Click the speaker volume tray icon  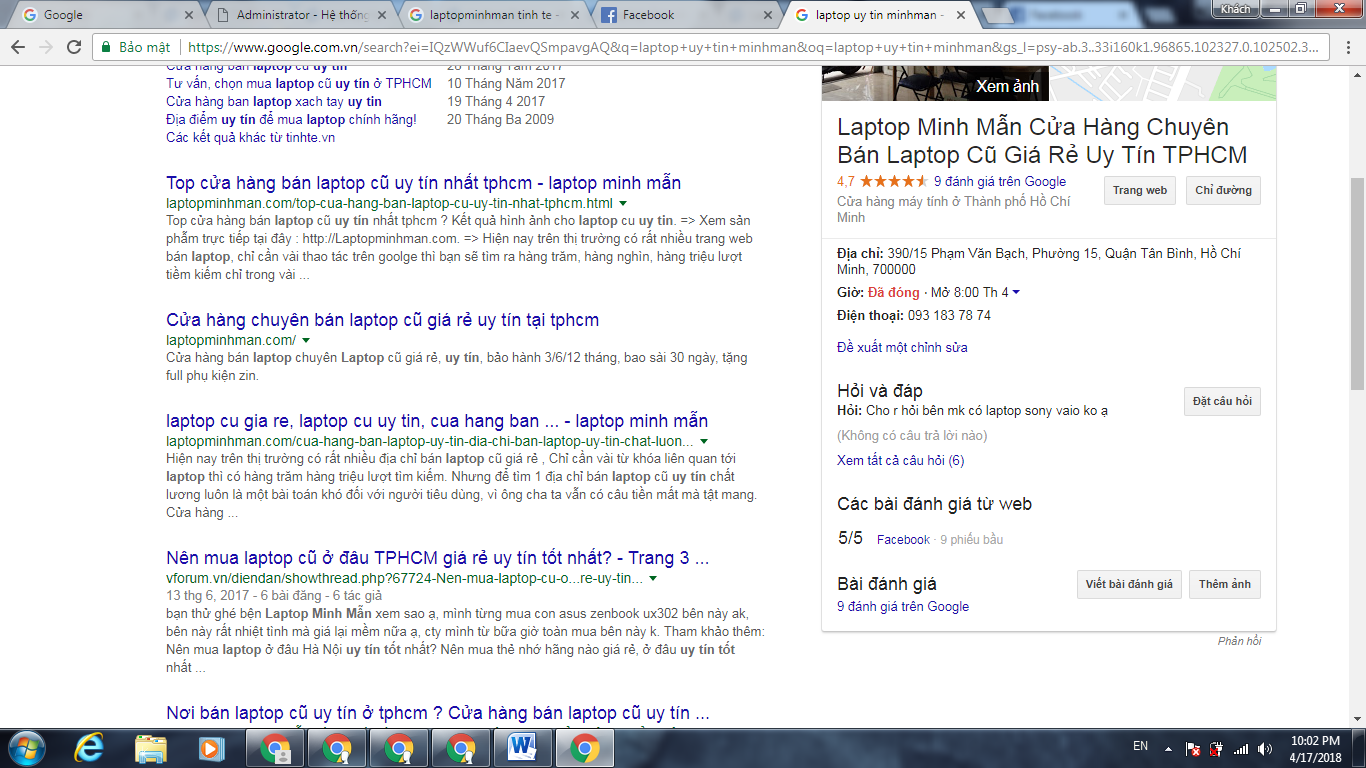[x=1265, y=748]
